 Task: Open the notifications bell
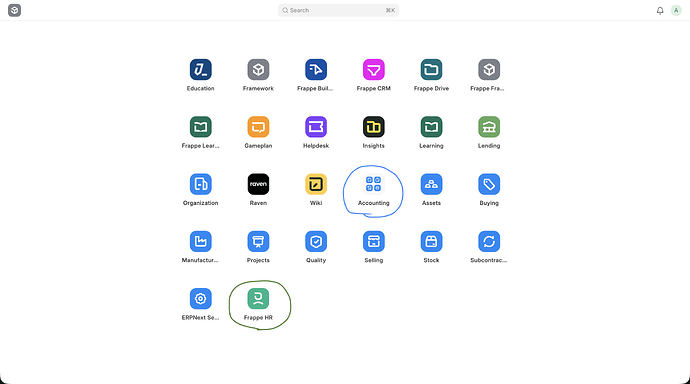pyautogui.click(x=660, y=11)
